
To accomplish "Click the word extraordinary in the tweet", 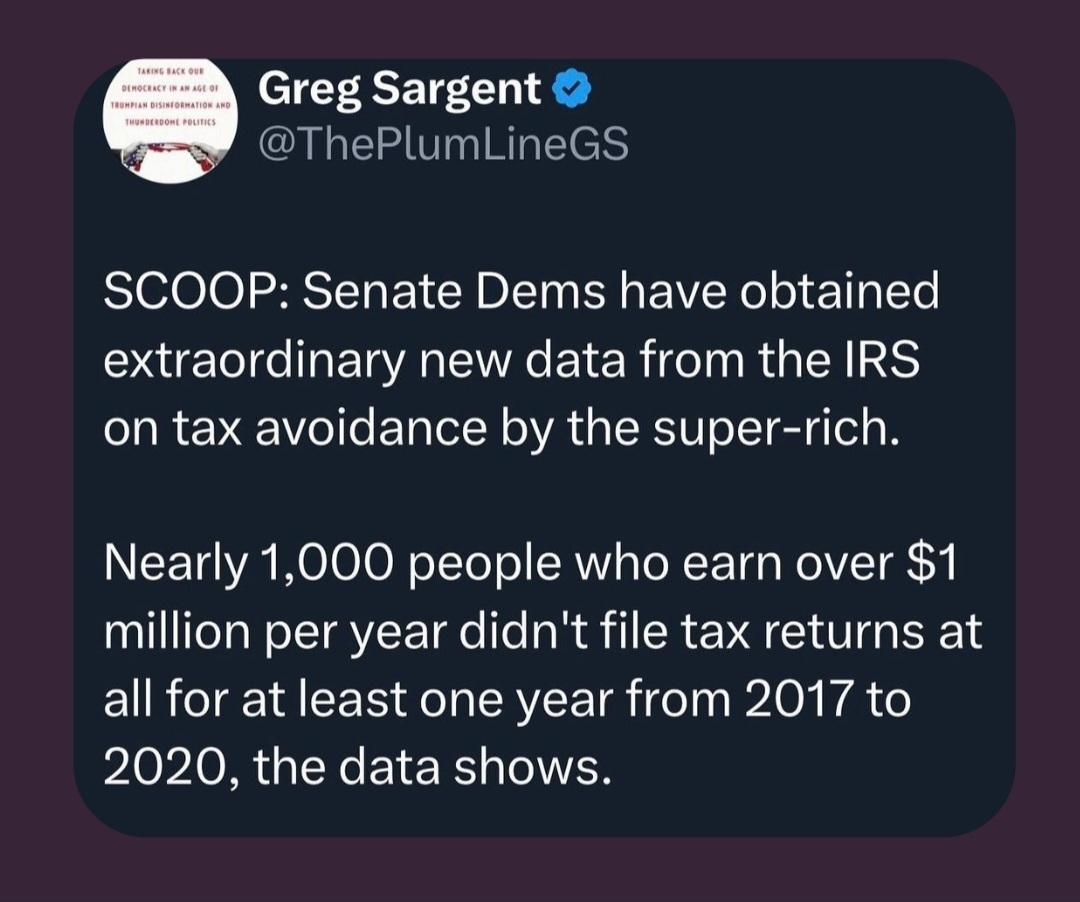I will pos(254,362).
